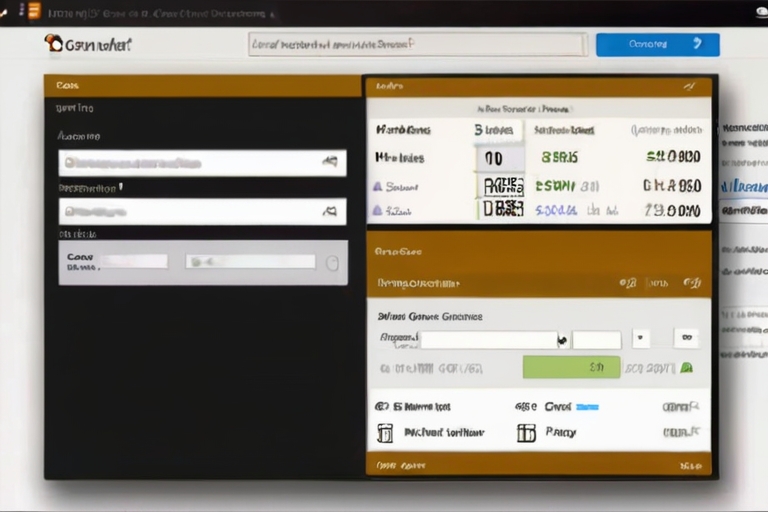768x512 pixels.
Task: Click the small icon between the form fields
Action: pyautogui.click(x=563, y=340)
